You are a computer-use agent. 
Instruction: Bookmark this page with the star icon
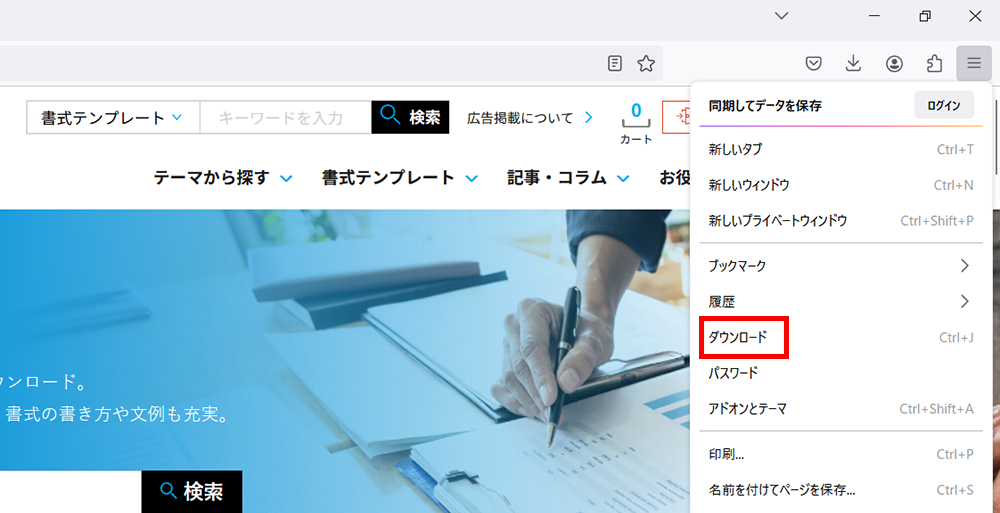[x=646, y=63]
